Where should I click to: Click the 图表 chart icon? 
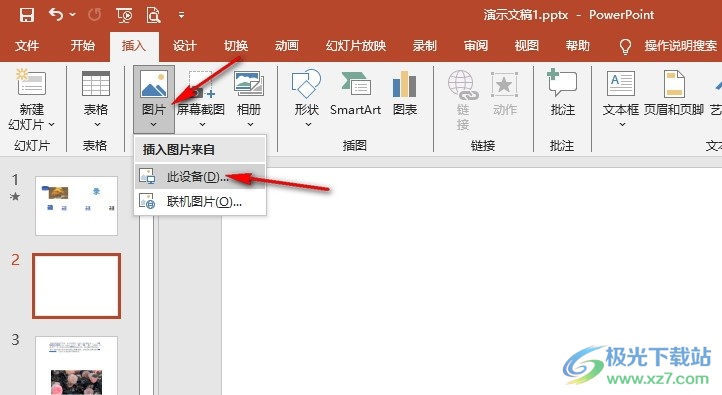[405, 83]
